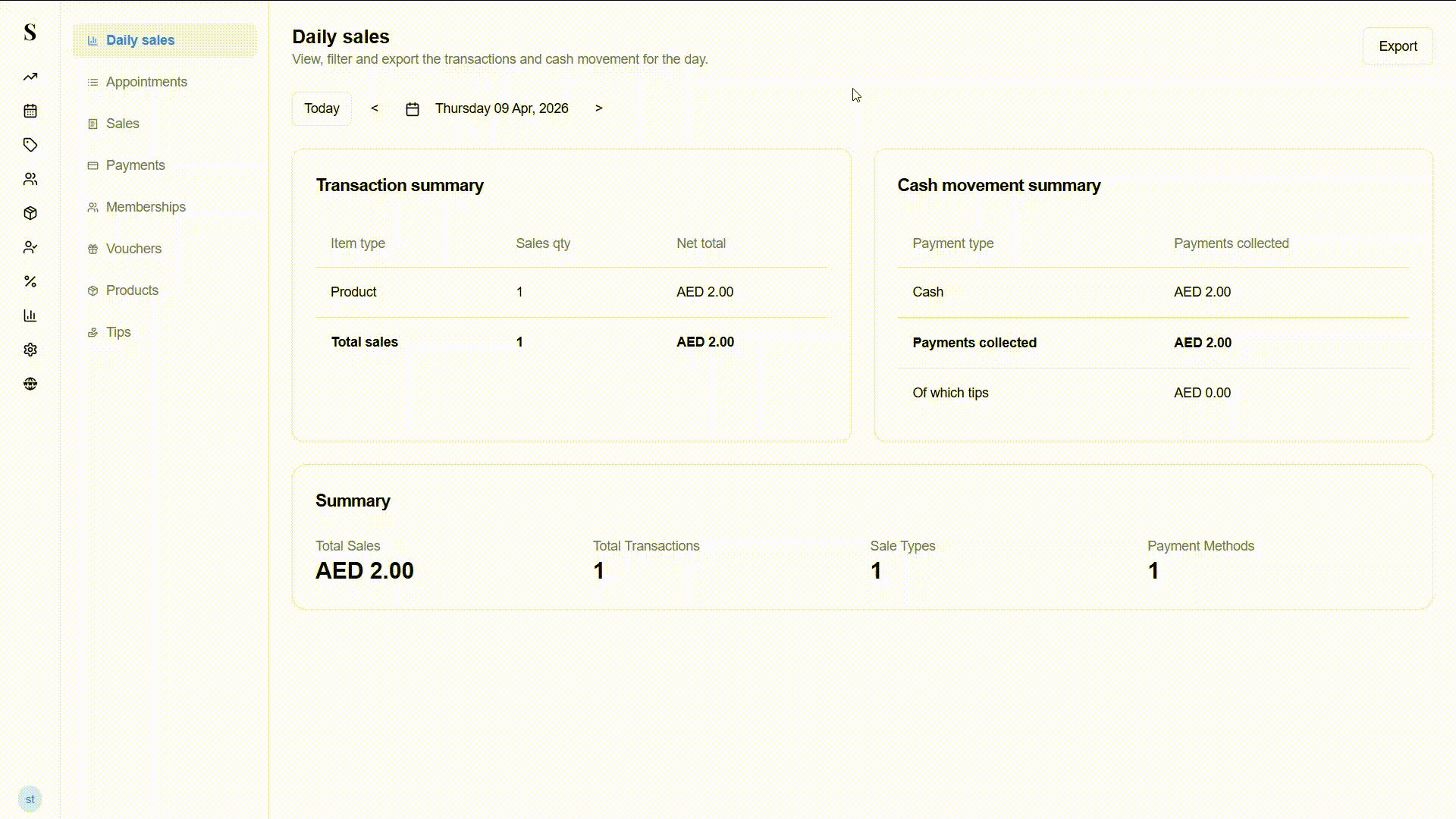
Task: Click the globe icon in sidebar
Action: 30,384
